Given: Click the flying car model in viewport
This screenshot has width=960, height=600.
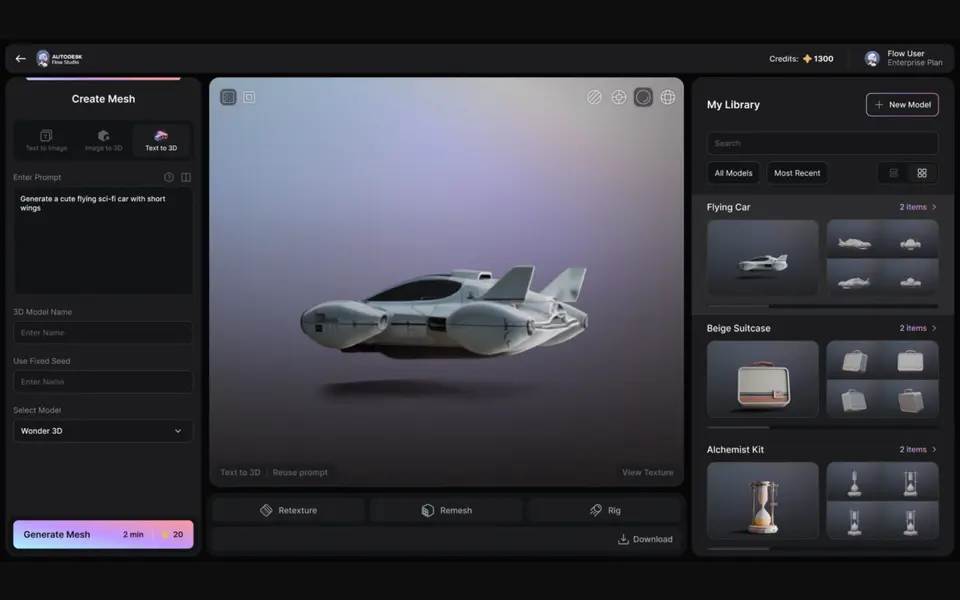Looking at the screenshot, I should coord(444,312).
